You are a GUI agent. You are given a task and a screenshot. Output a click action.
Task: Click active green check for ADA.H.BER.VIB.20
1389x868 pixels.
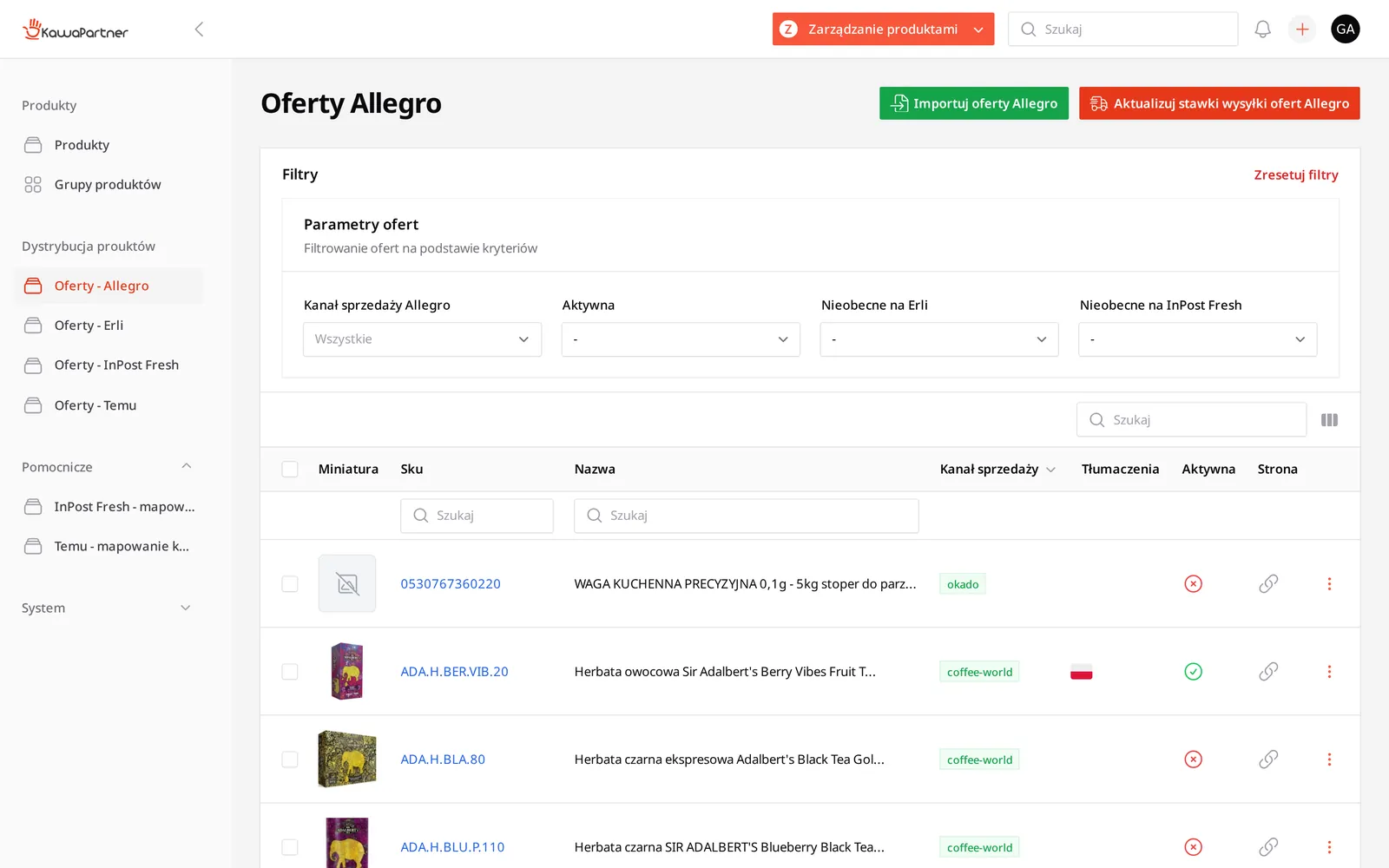point(1194,672)
